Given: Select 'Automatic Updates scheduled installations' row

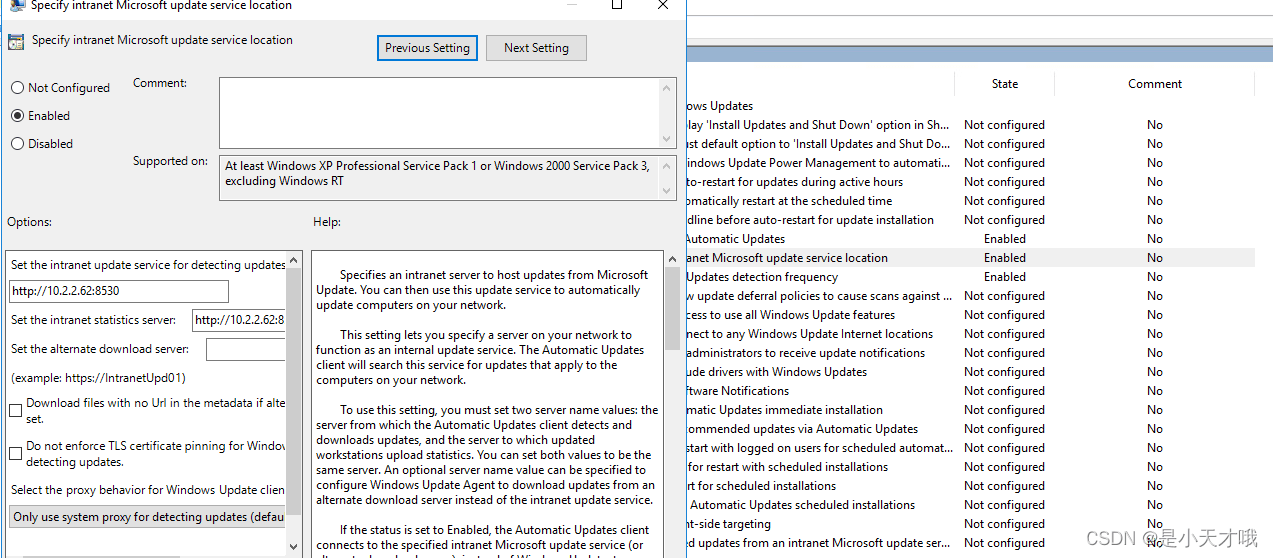Looking at the screenshot, I should pos(970,505).
